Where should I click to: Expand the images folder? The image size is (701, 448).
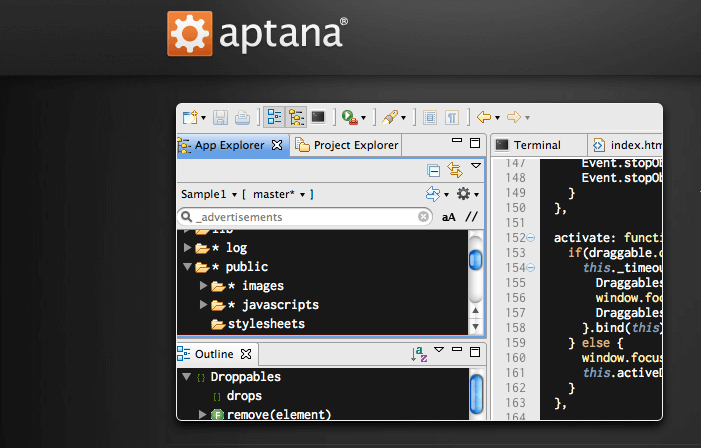203,285
